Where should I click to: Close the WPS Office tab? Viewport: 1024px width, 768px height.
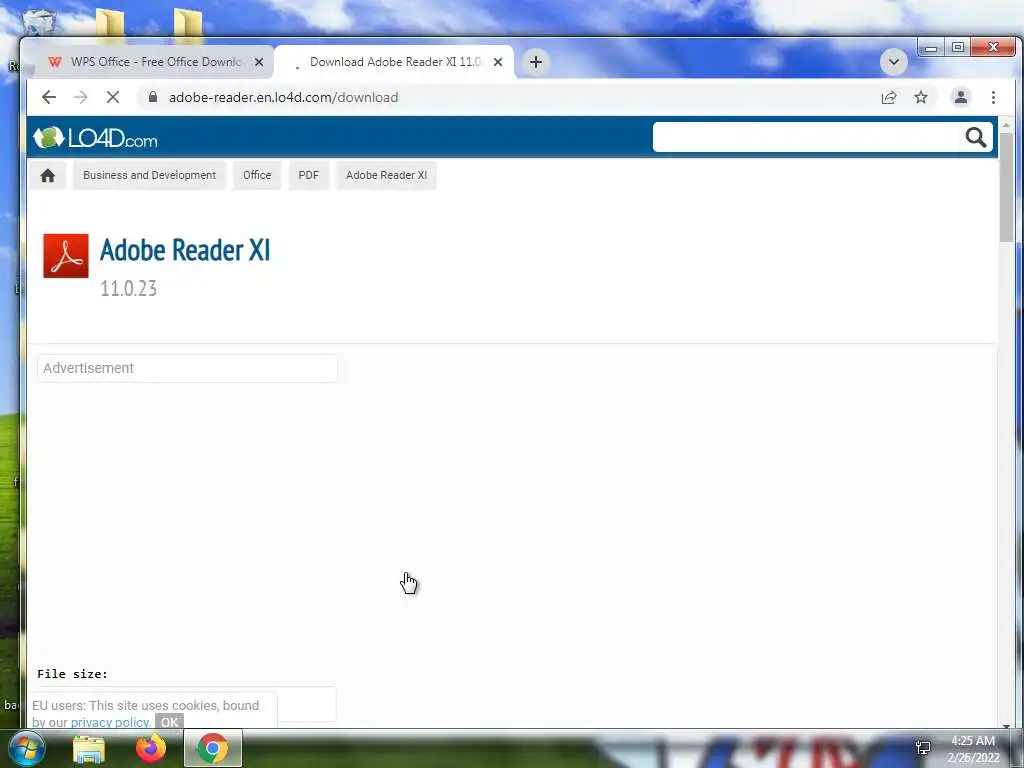coord(259,62)
